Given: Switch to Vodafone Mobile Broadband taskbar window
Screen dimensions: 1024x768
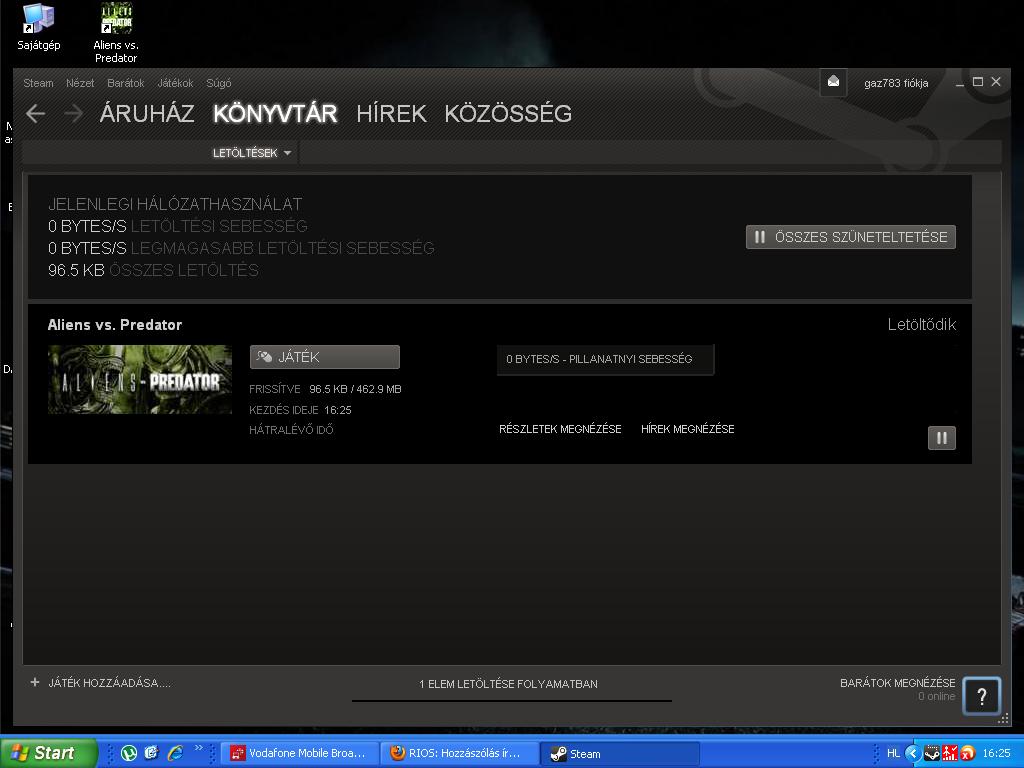Looking at the screenshot, I should click(301, 753).
